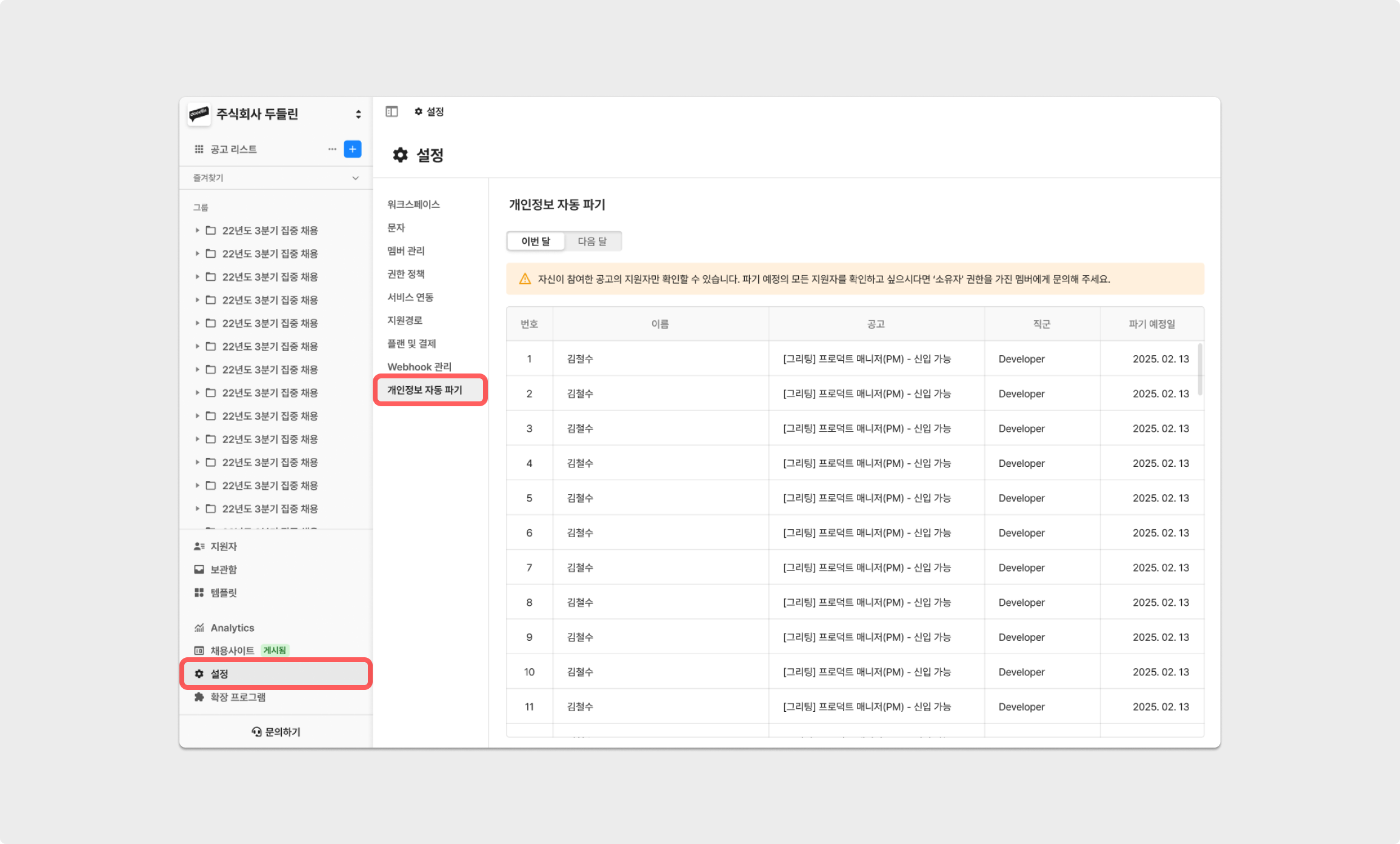1400x844 pixels.
Task: Click 김철수 in row number 5
Action: pos(580,498)
